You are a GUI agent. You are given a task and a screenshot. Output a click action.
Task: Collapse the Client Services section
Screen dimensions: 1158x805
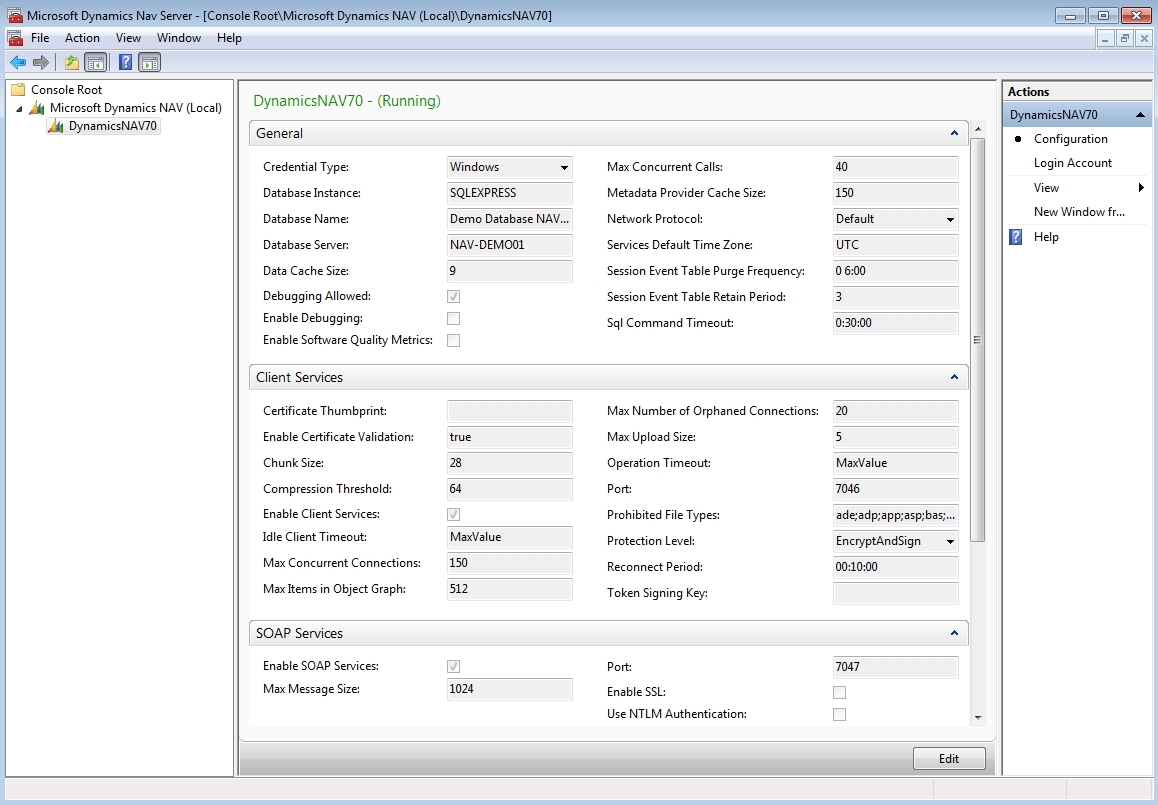coord(954,377)
